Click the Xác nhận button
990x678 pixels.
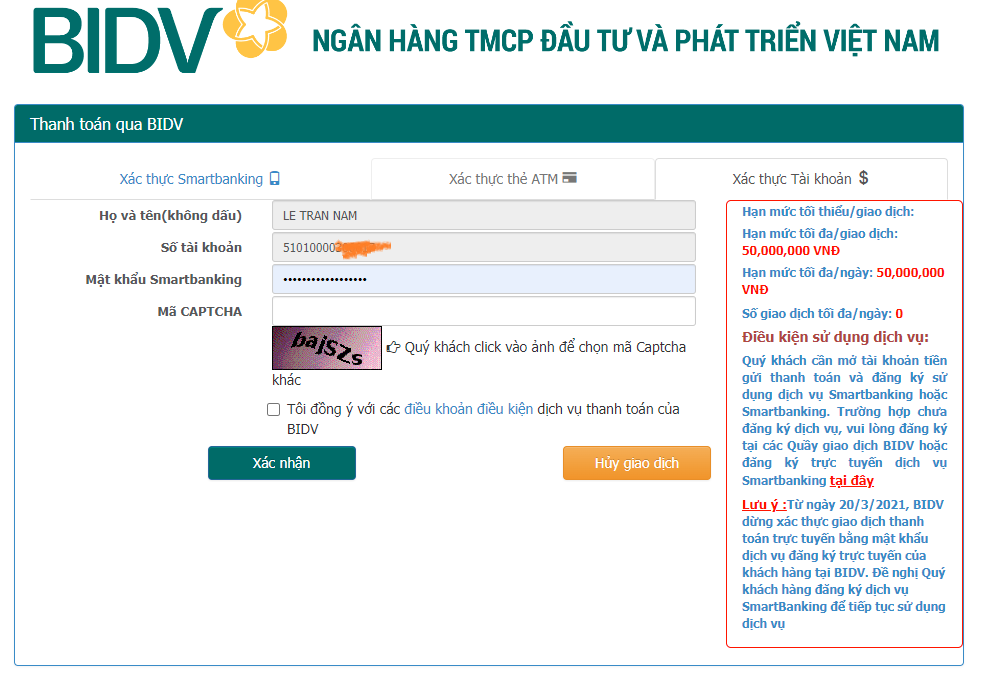(x=282, y=463)
